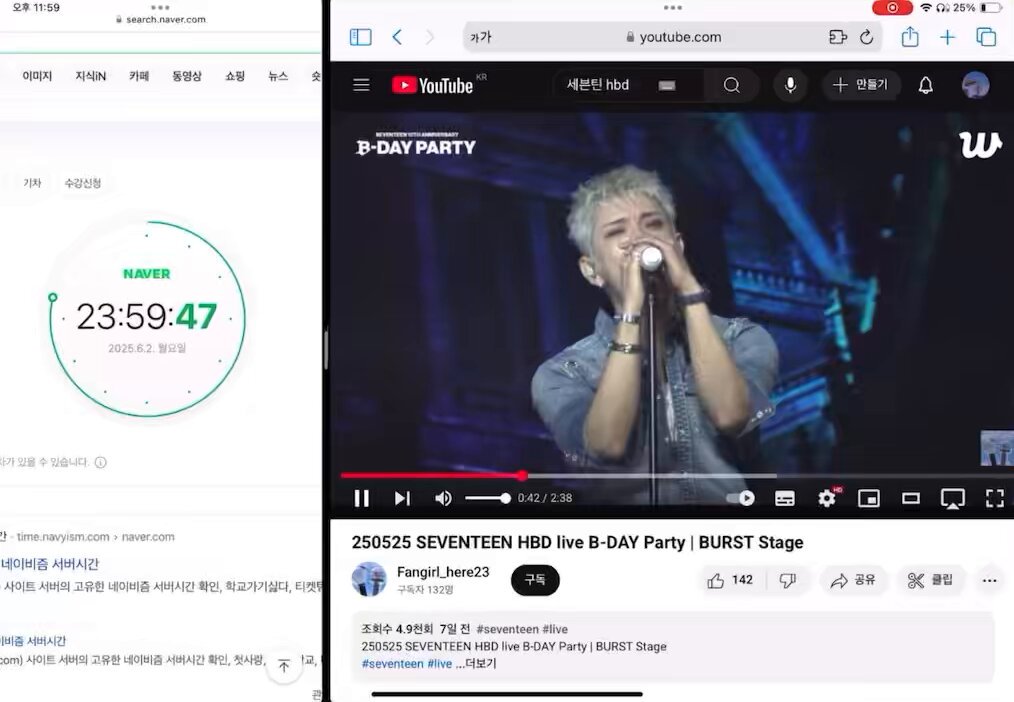1014x702 pixels.
Task: Choose '기차' chip in Naver
Action: tap(32, 183)
